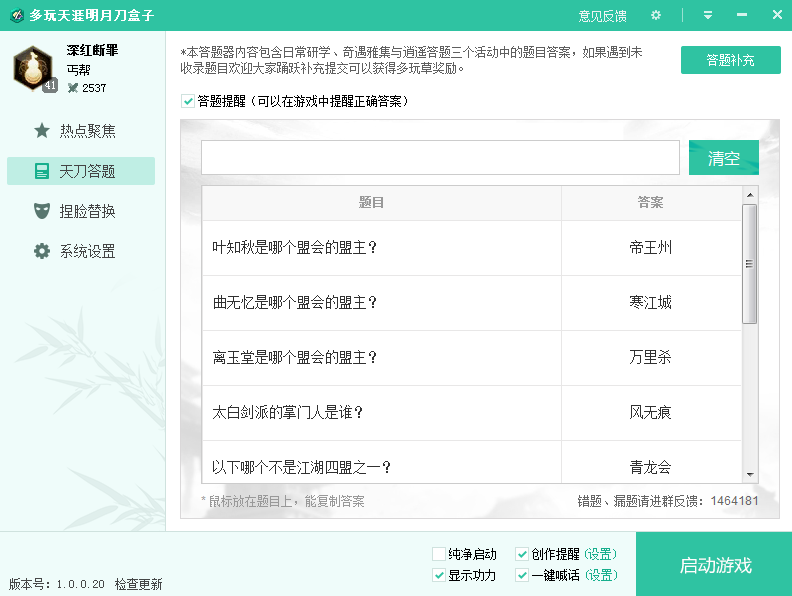
Task: Click the scroll-up arrow of answer list
Action: pos(749,194)
